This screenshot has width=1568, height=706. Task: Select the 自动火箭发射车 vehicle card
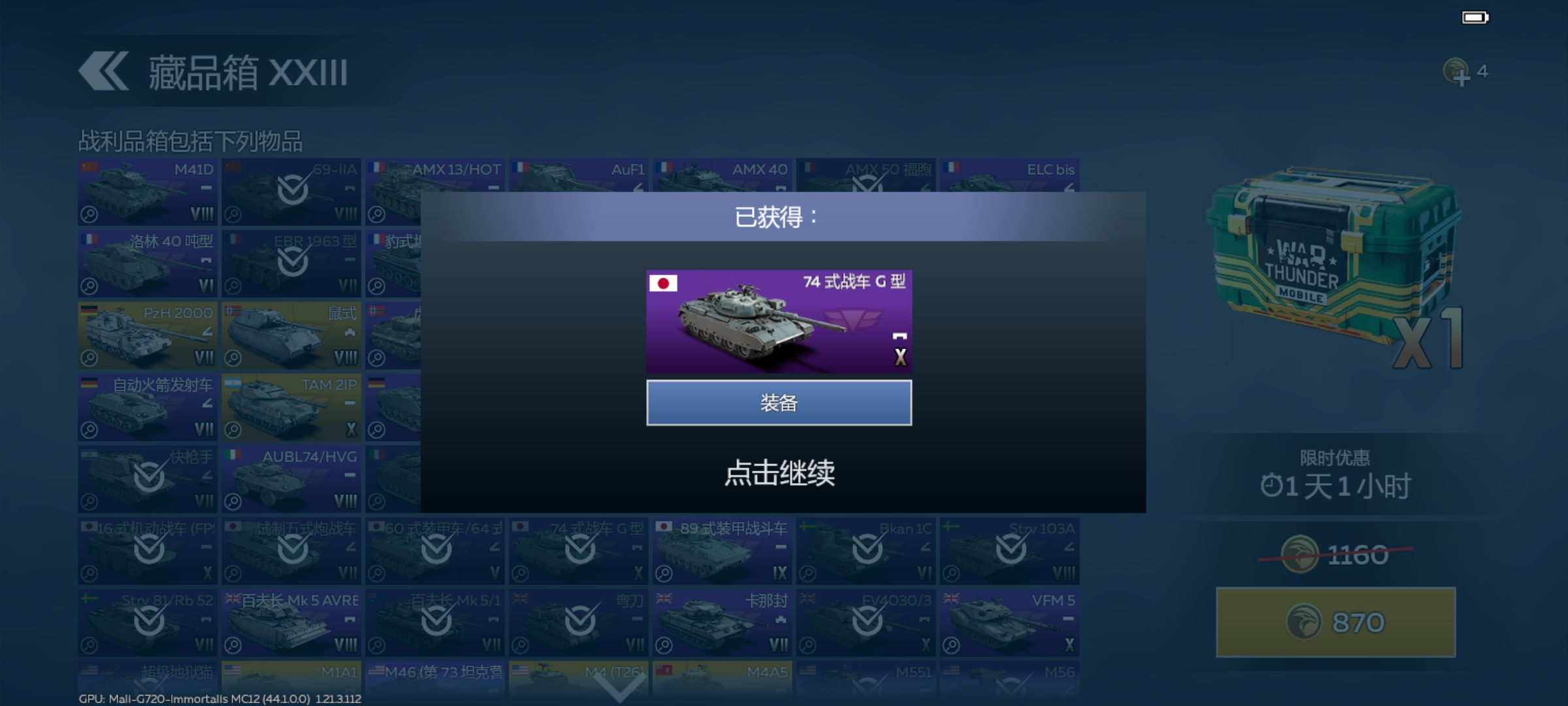148,407
